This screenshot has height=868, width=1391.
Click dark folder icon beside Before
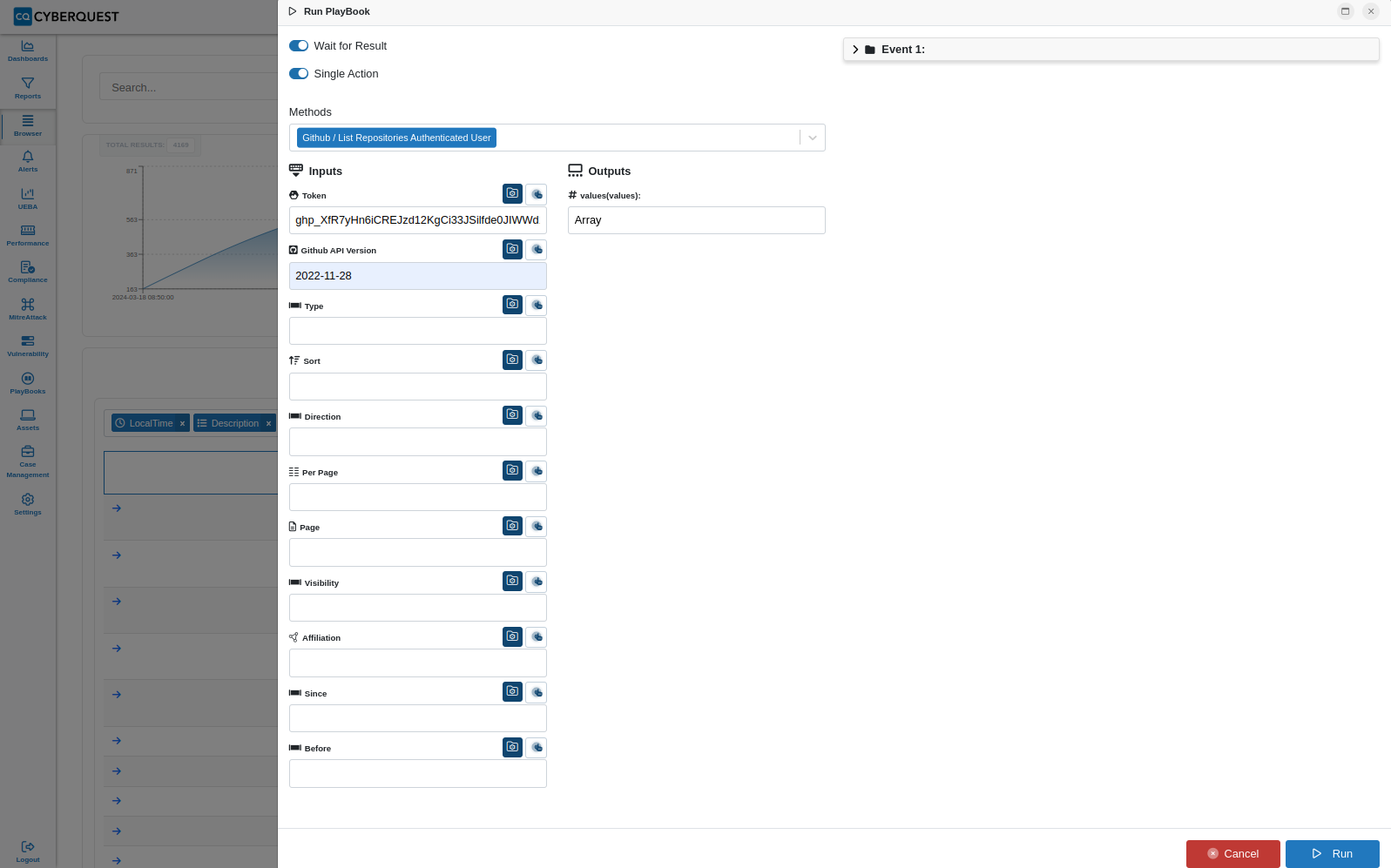coord(512,747)
